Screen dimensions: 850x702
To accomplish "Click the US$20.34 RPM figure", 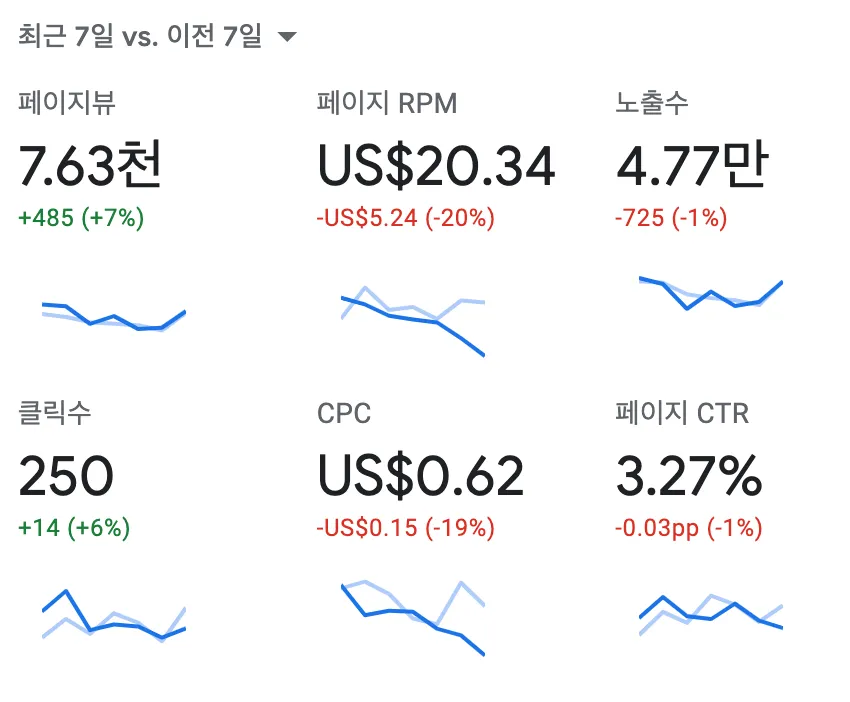I will pyautogui.click(x=434, y=166).
